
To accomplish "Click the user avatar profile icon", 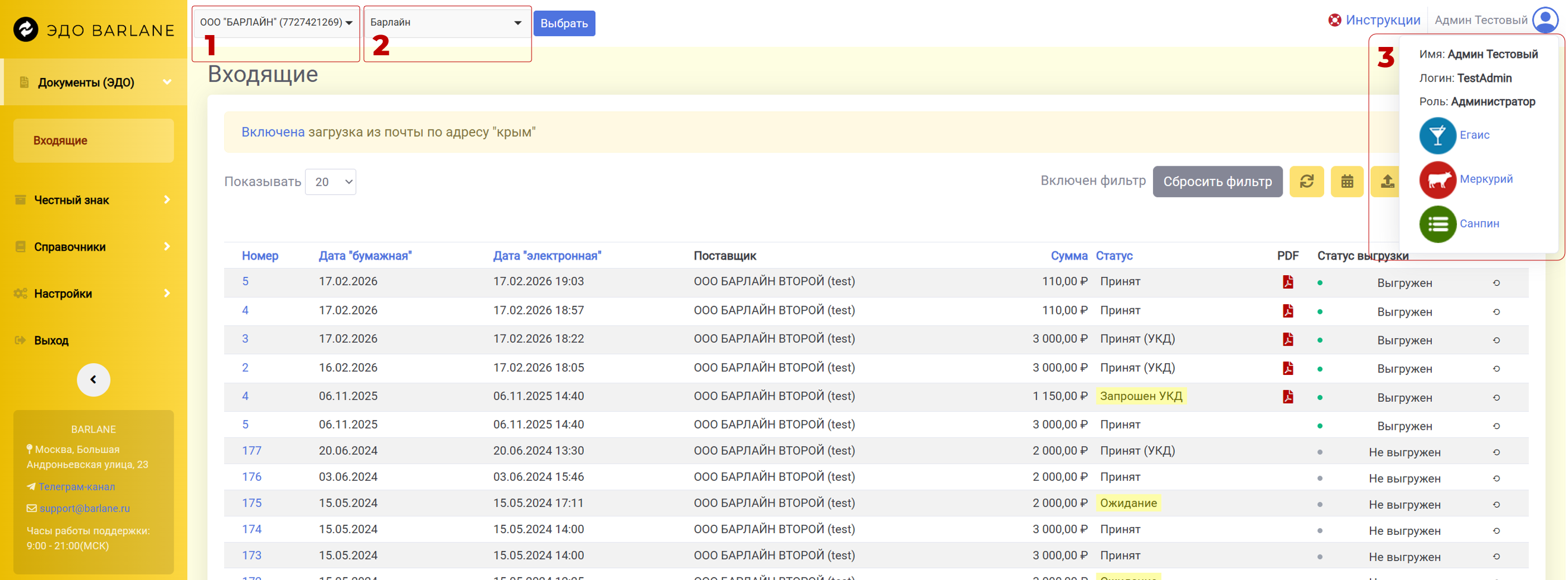I will click(1545, 20).
